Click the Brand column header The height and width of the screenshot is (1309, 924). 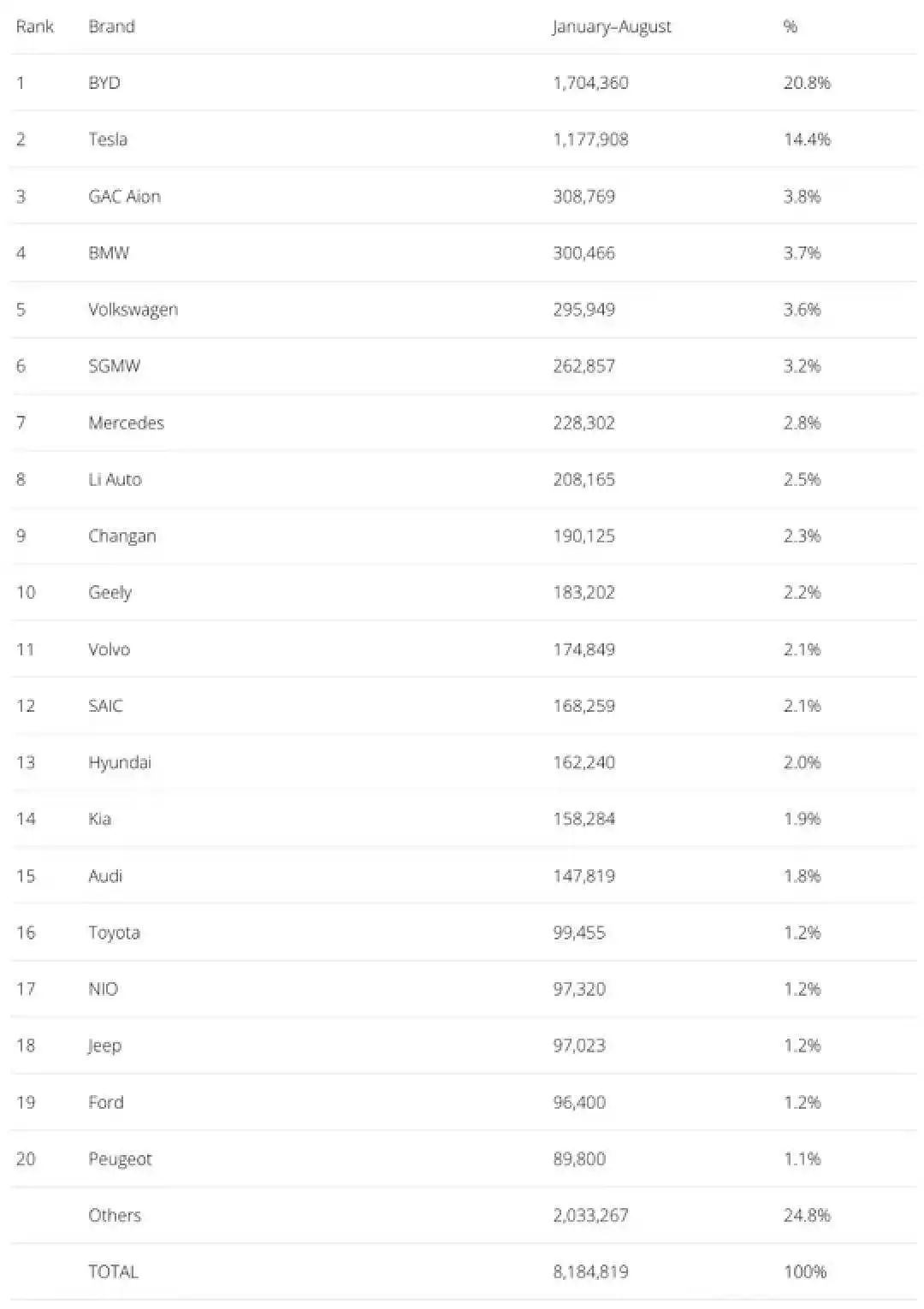click(x=112, y=27)
